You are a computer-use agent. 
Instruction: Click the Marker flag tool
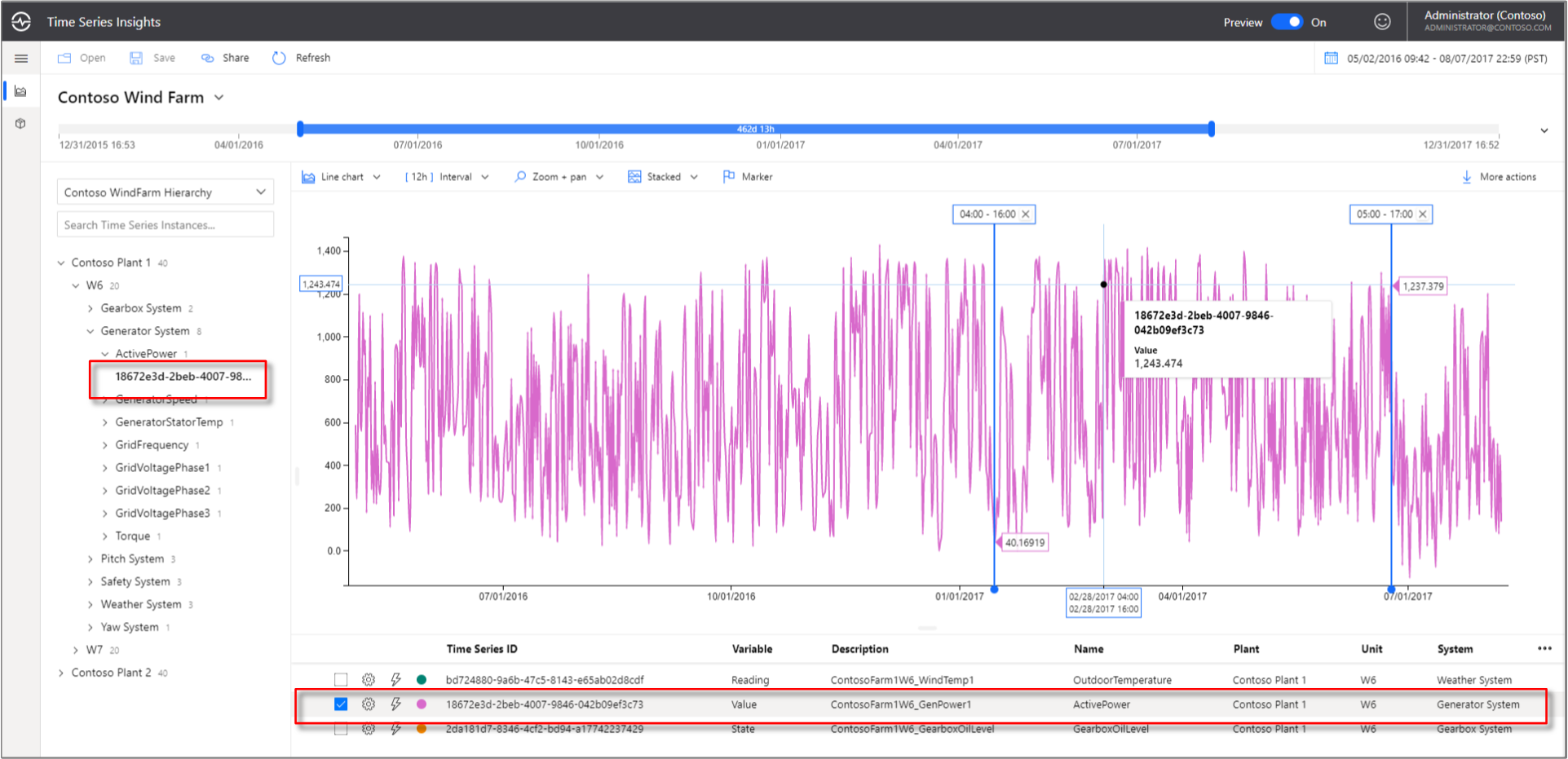click(747, 176)
